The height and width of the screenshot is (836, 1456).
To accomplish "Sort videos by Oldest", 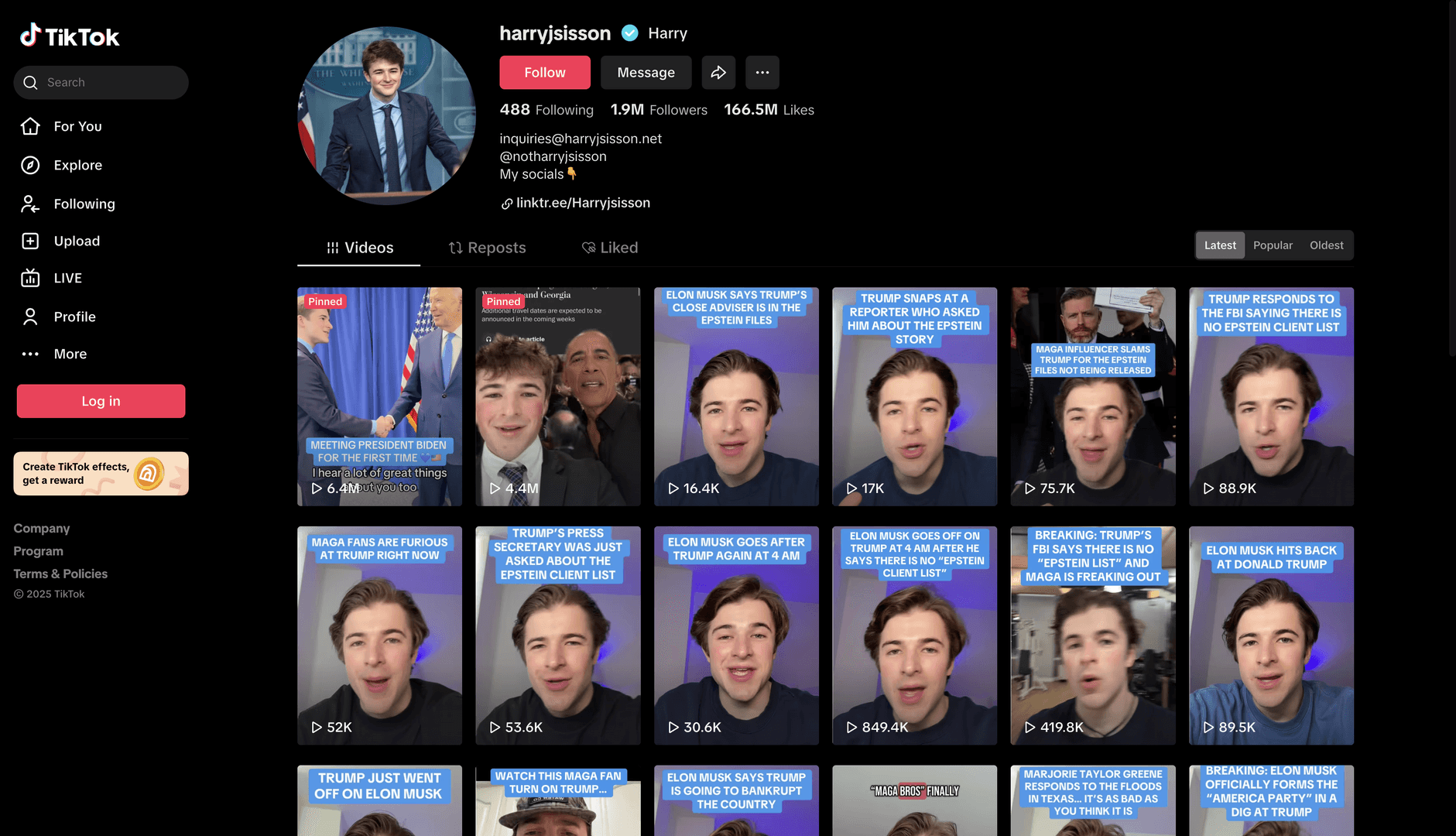I will tap(1326, 245).
